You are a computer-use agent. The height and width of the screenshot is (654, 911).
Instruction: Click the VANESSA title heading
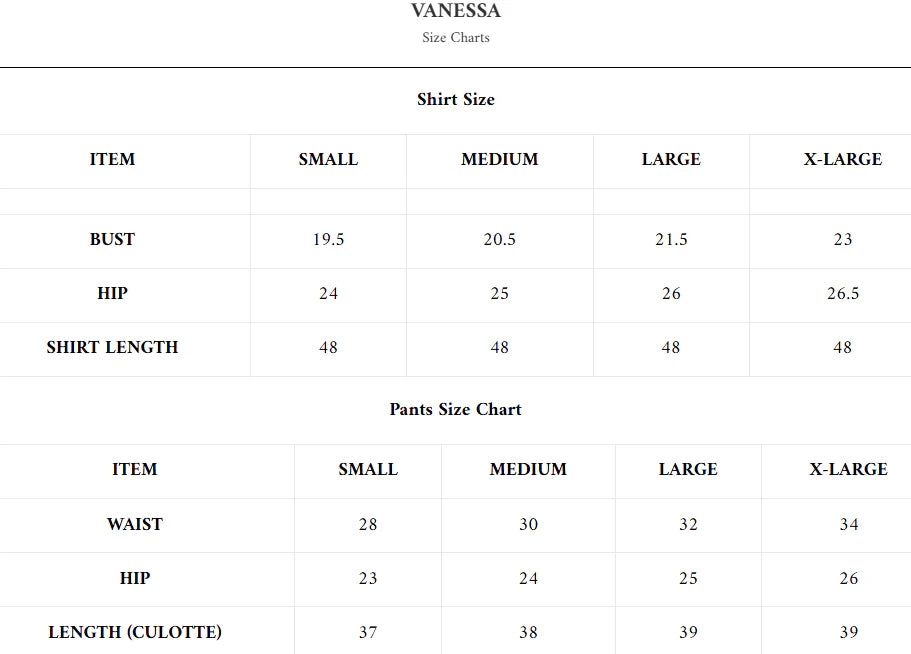456,11
